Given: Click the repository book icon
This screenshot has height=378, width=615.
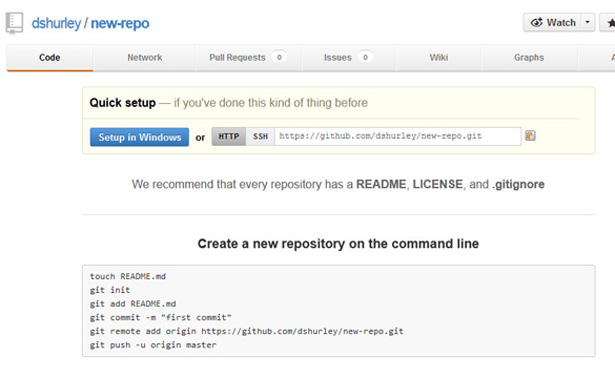Looking at the screenshot, I should (x=14, y=24).
